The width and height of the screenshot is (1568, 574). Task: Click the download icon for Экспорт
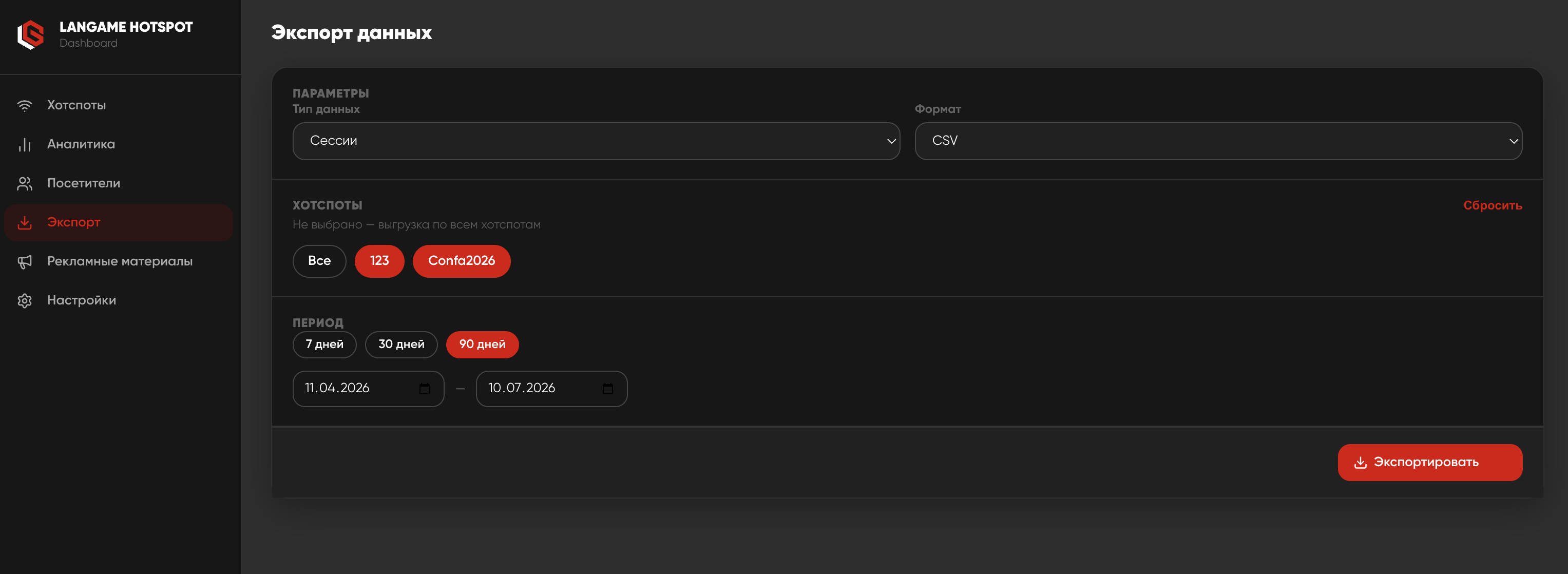(24, 222)
